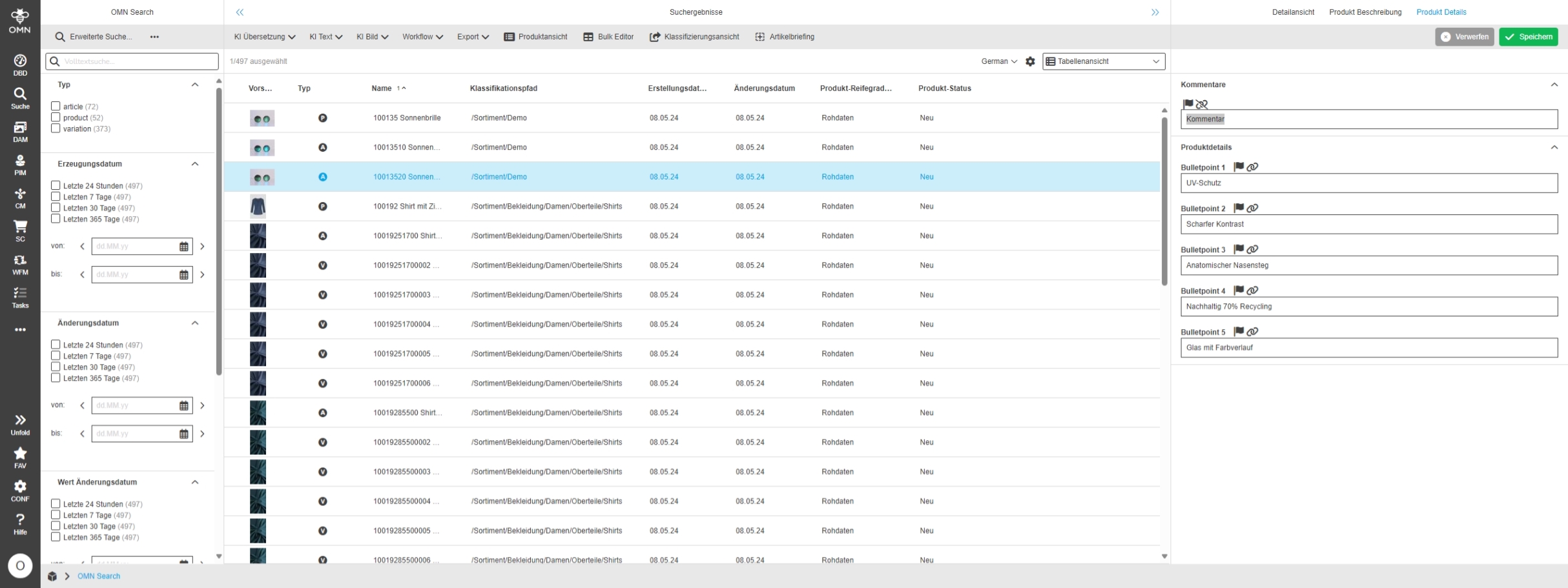
Task: Open the German language dropdown
Action: (998, 61)
